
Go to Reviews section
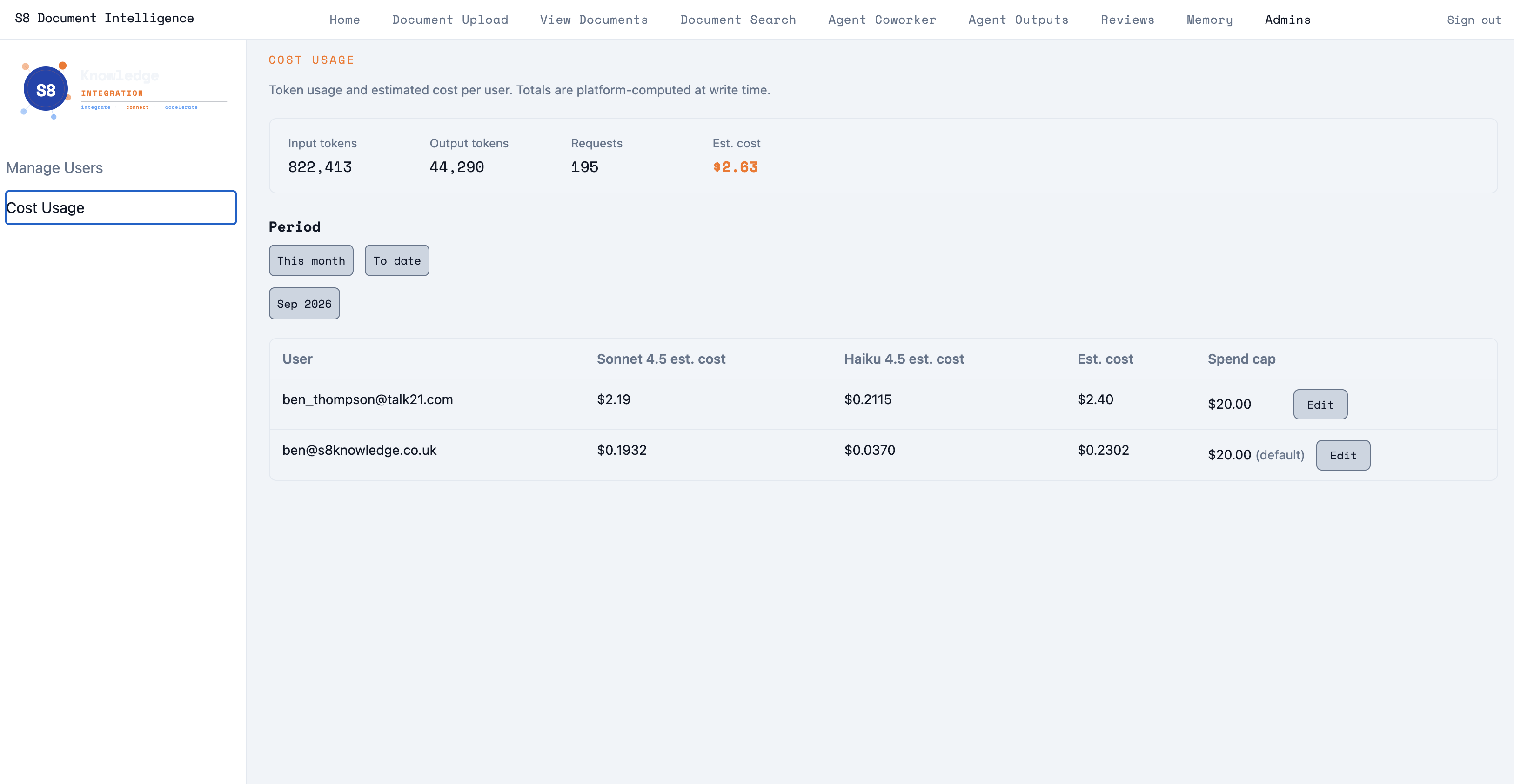(1127, 20)
